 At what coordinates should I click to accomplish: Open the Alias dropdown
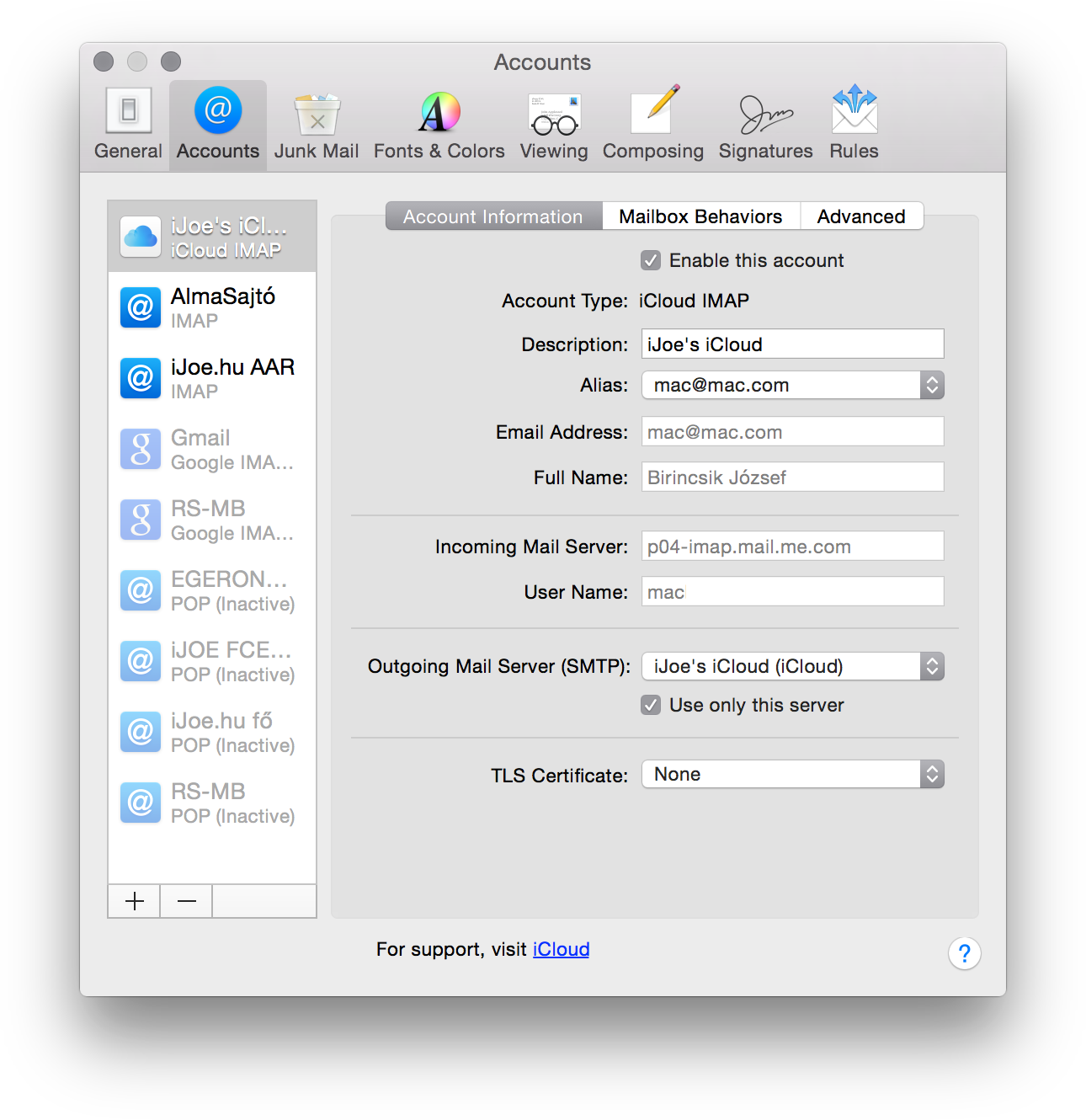pos(793,385)
